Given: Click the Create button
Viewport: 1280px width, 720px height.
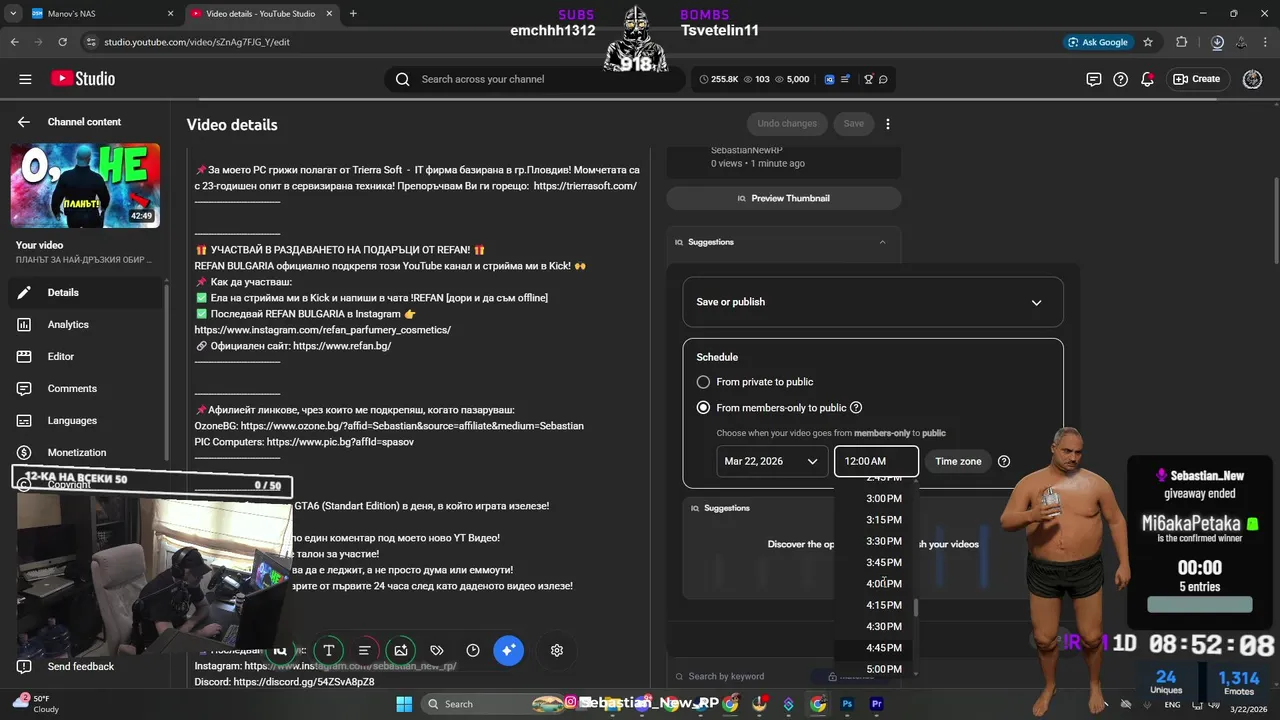Looking at the screenshot, I should point(1197,79).
